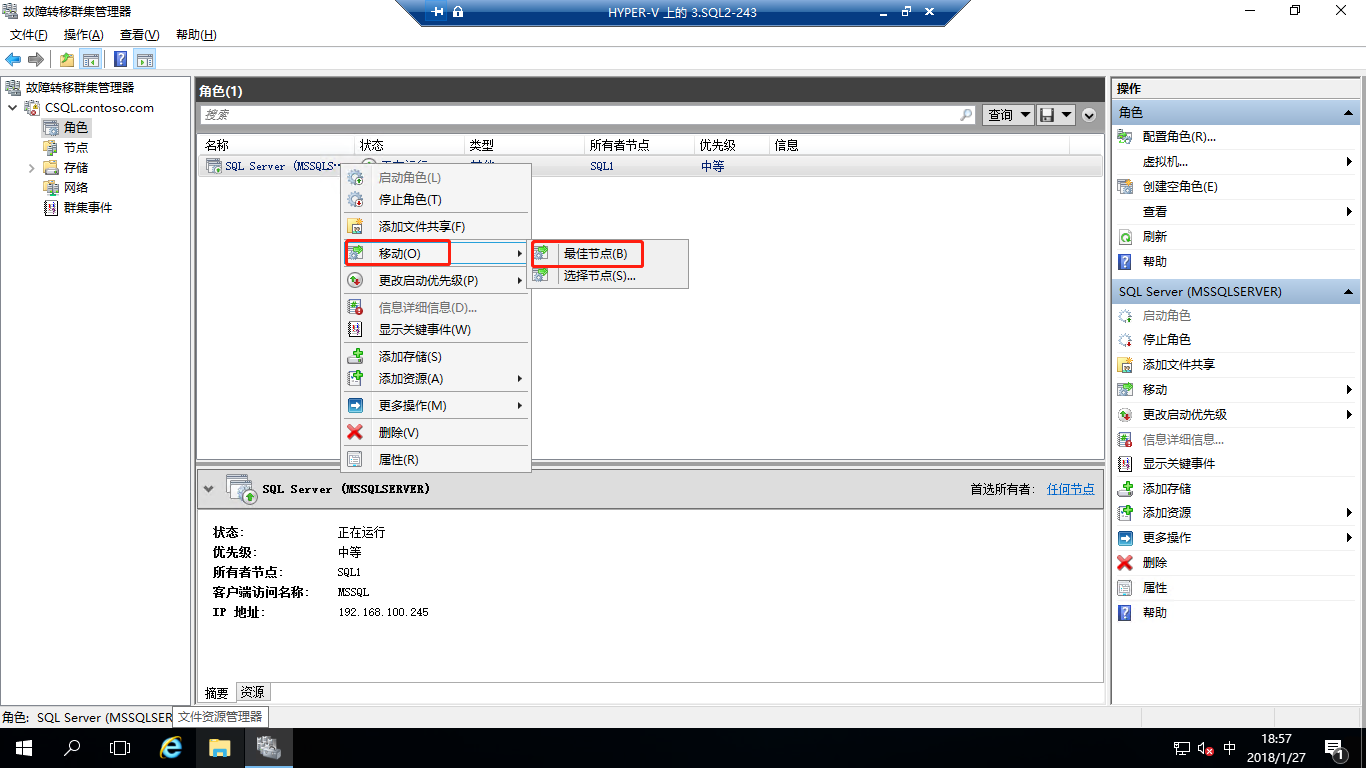Click the back arrow toolbar icon
This screenshot has width=1366, height=768.
(13, 59)
